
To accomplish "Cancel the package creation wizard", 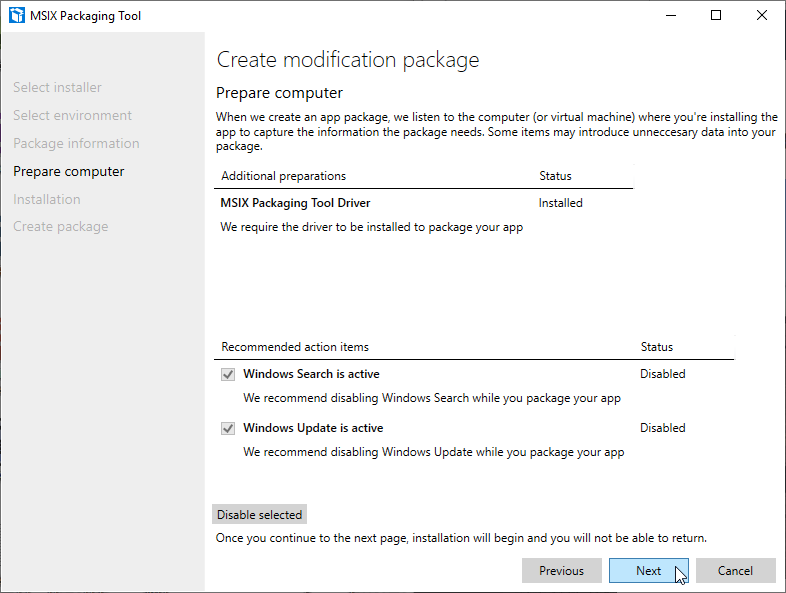I will [735, 571].
